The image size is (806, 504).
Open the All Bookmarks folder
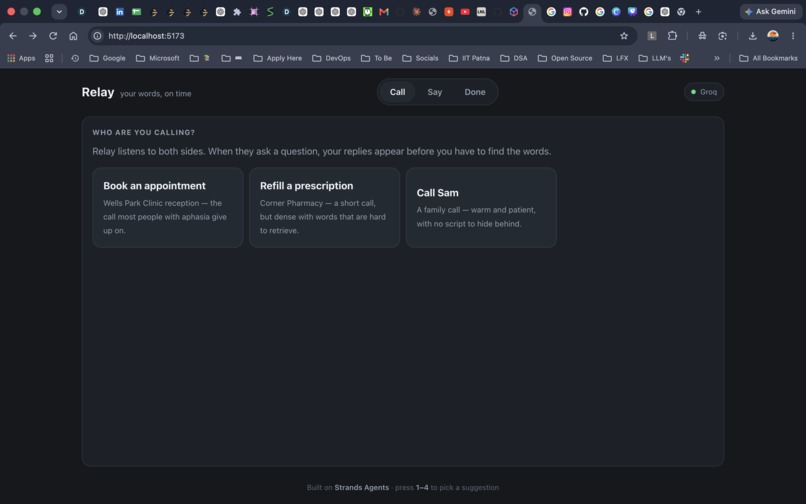pyautogui.click(x=768, y=58)
